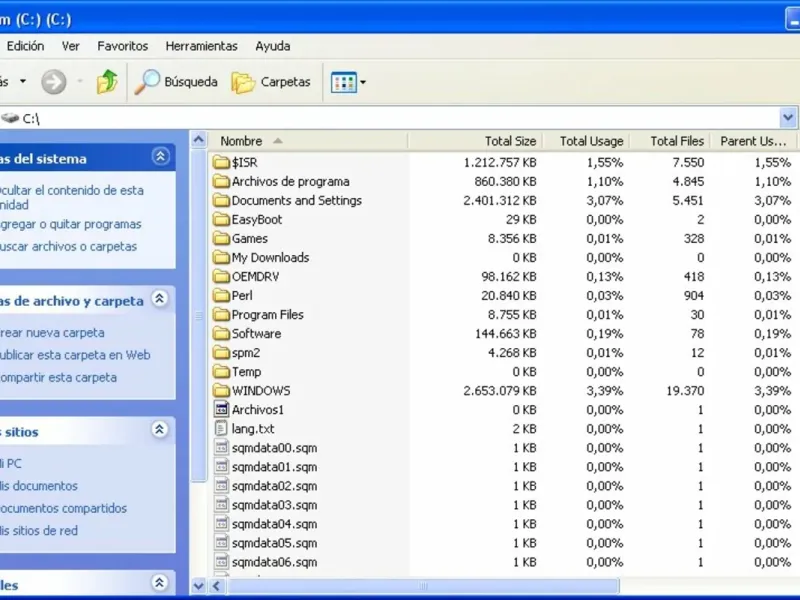Select the WINDOWS folder icon

tap(221, 391)
